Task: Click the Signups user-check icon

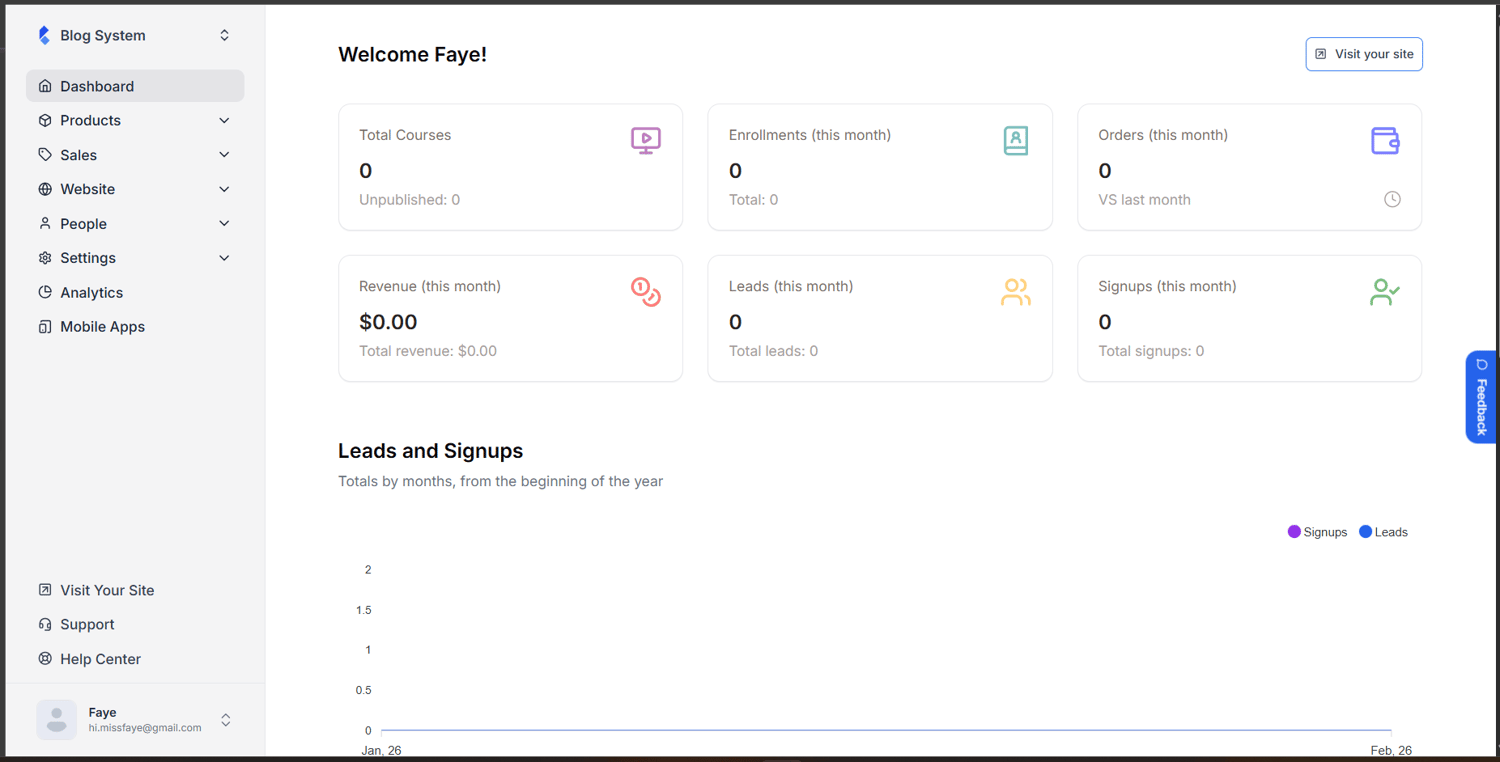Action: (1385, 292)
